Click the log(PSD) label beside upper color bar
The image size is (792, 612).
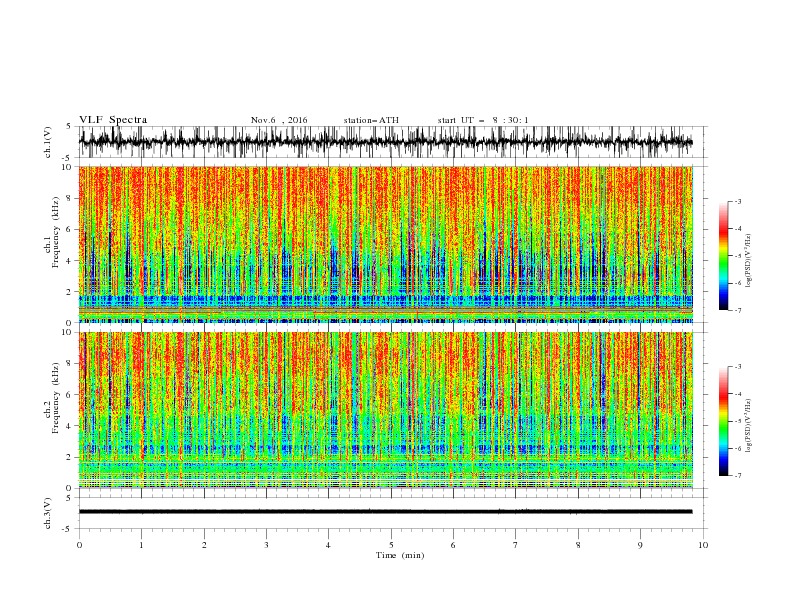(x=748, y=261)
